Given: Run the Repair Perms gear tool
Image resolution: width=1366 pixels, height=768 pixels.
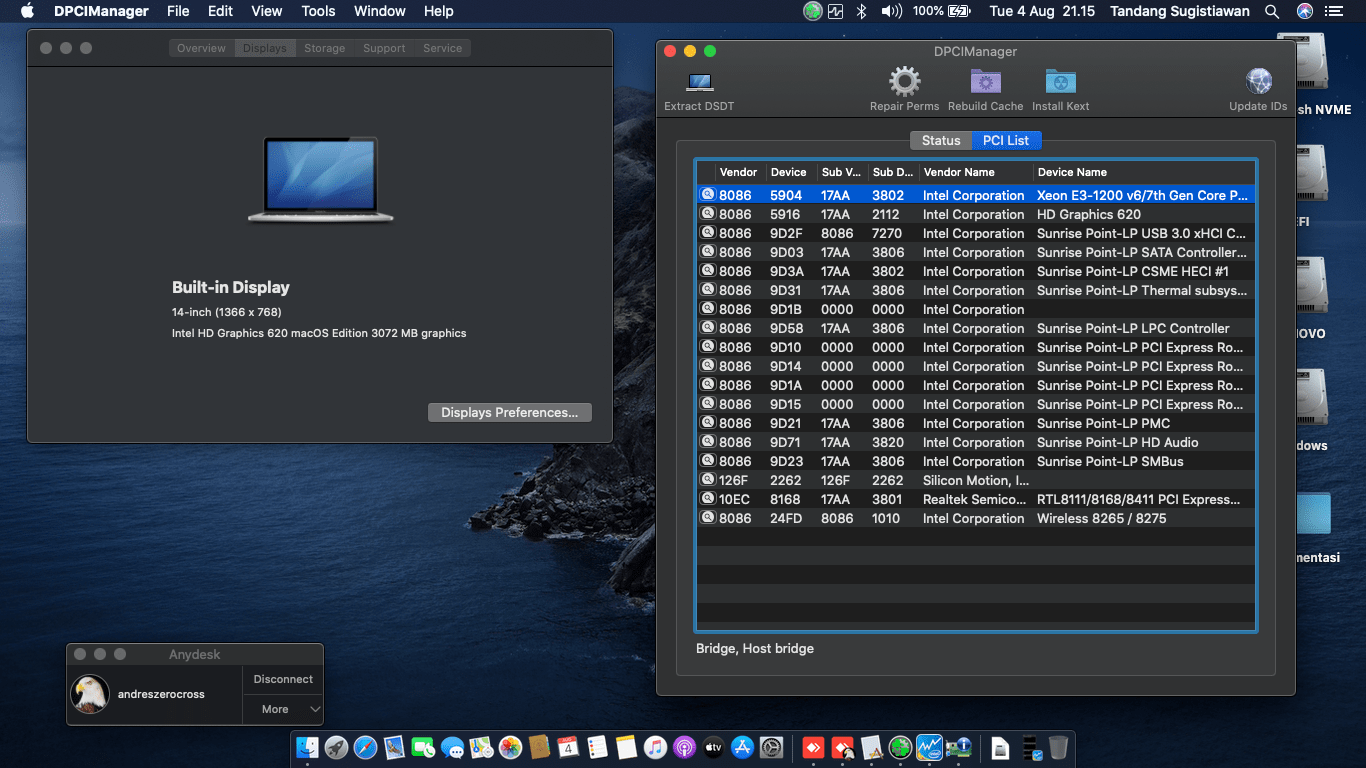Looking at the screenshot, I should click(x=904, y=81).
